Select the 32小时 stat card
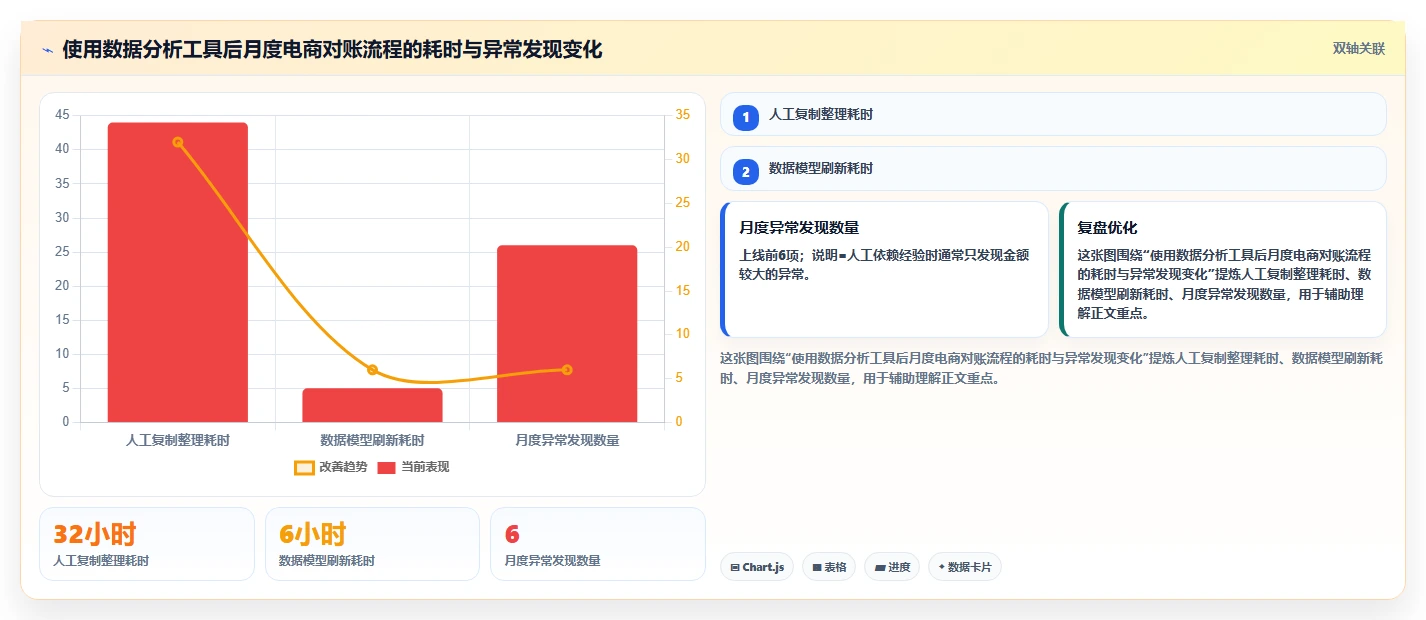Screen dimensions: 1426x620 pos(147,544)
